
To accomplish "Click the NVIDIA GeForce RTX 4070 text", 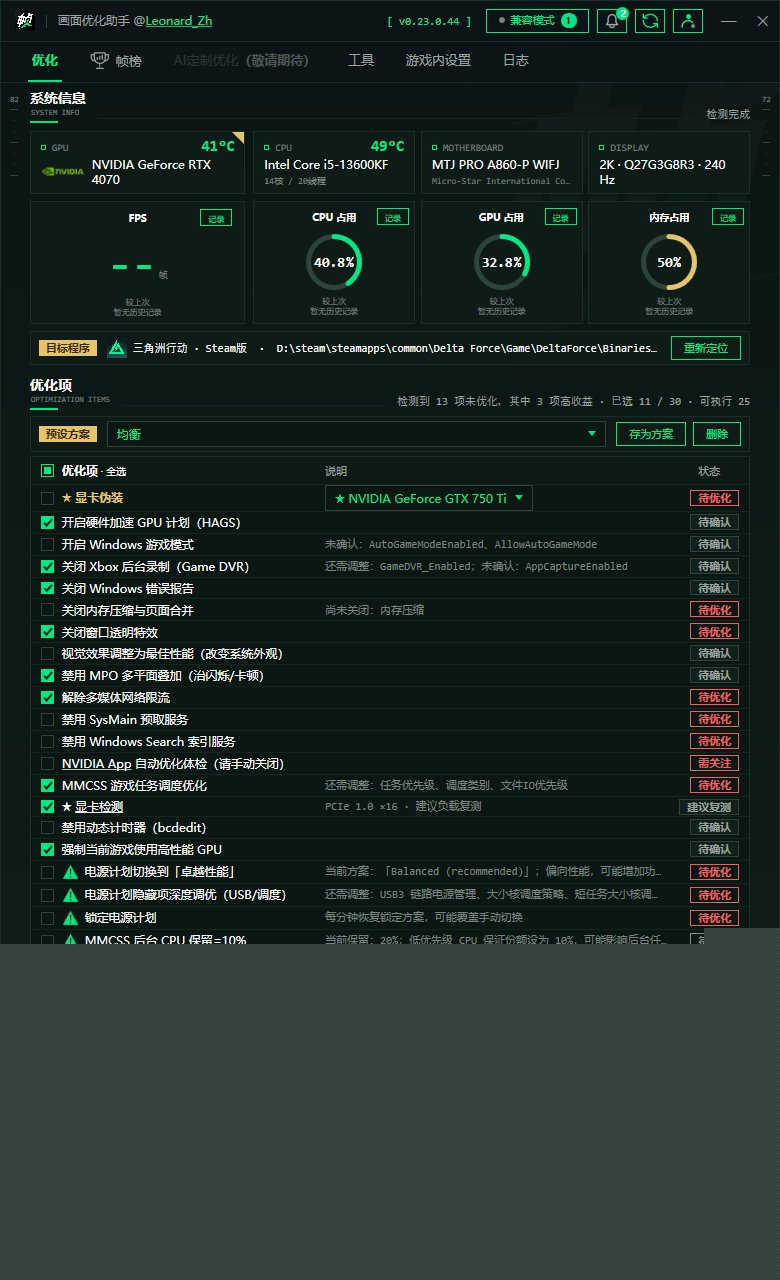I will (152, 172).
